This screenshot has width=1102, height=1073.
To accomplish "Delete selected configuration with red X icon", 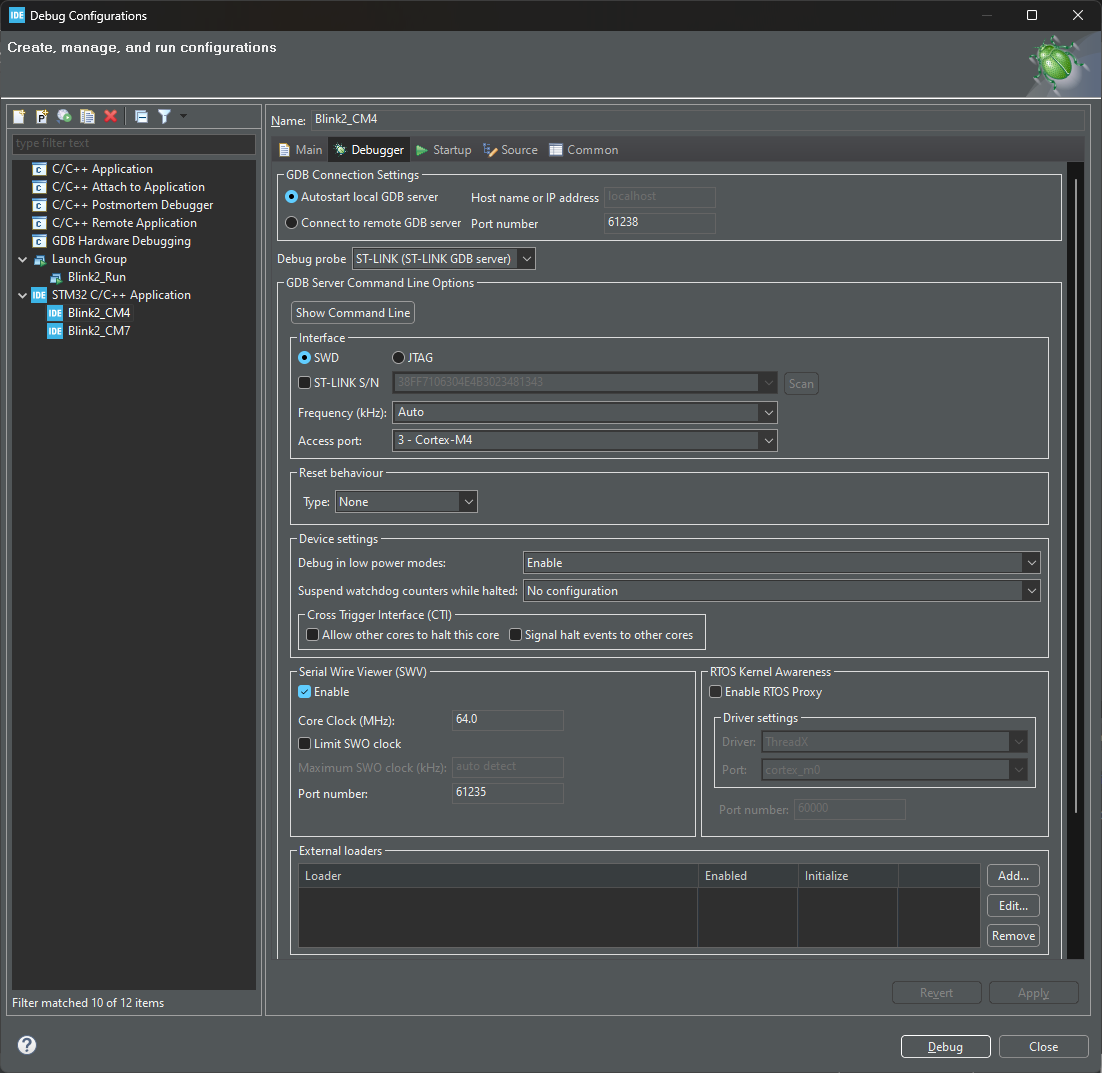I will pyautogui.click(x=110, y=117).
